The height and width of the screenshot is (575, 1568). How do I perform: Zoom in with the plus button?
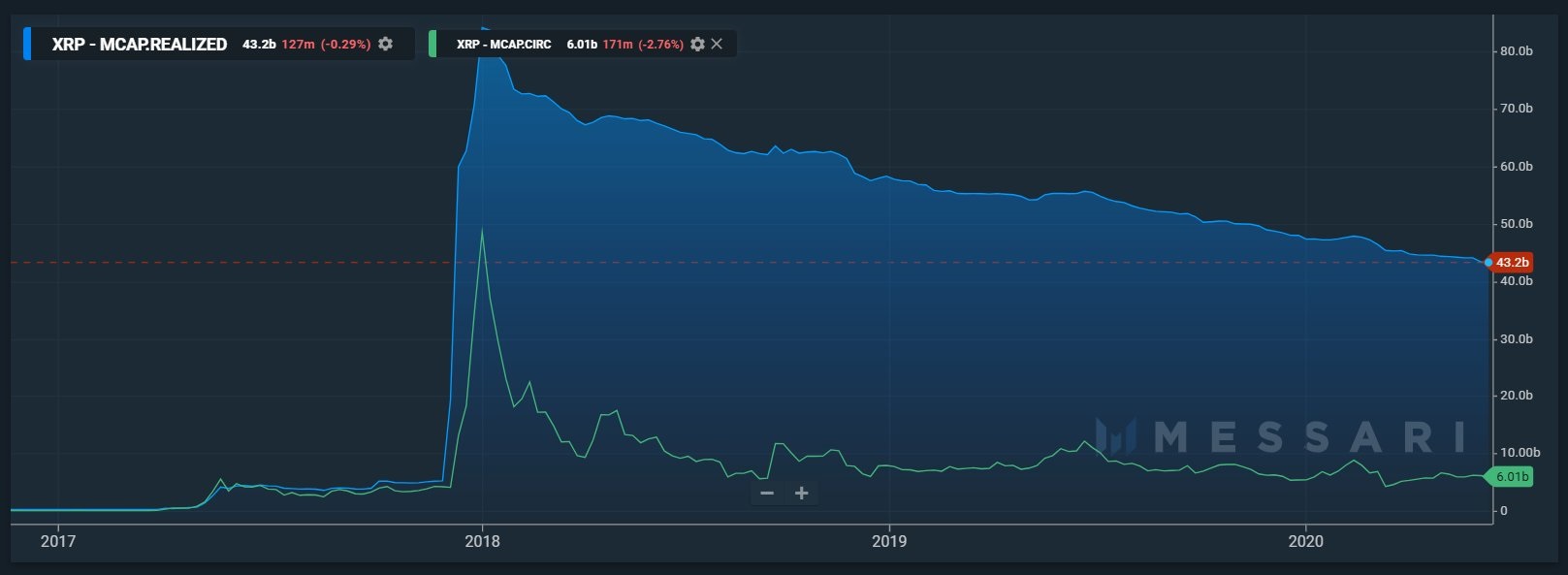tap(801, 494)
